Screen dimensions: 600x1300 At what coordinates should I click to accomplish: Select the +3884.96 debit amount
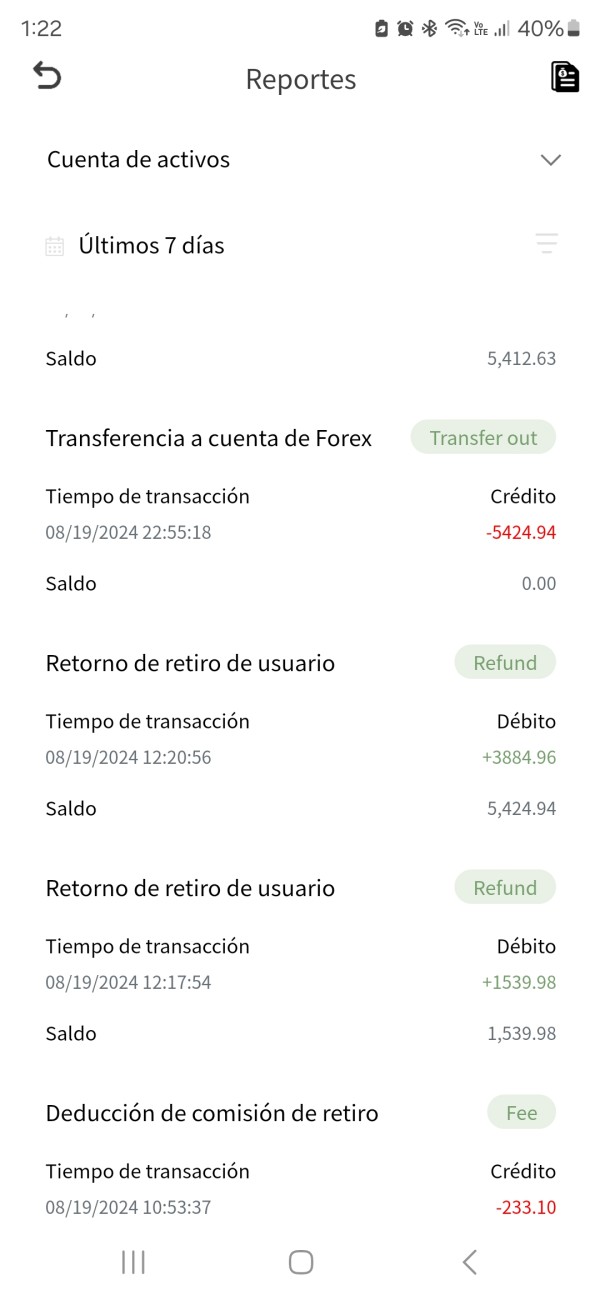point(519,758)
